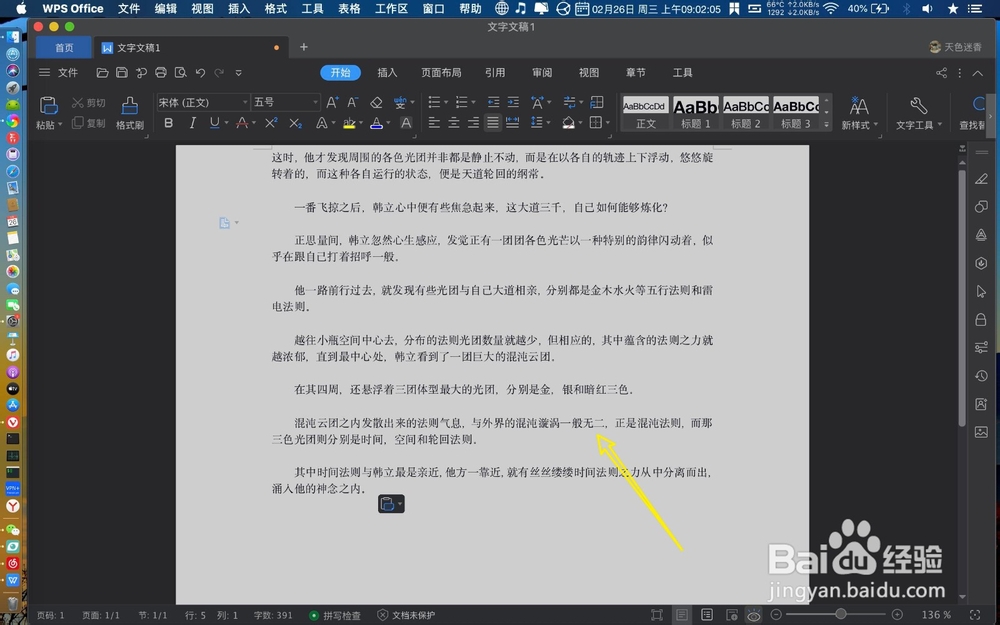The width and height of the screenshot is (1000, 625).
Task: Toggle spell check (拼写检查) in status bar
Action: pyautogui.click(x=335, y=615)
